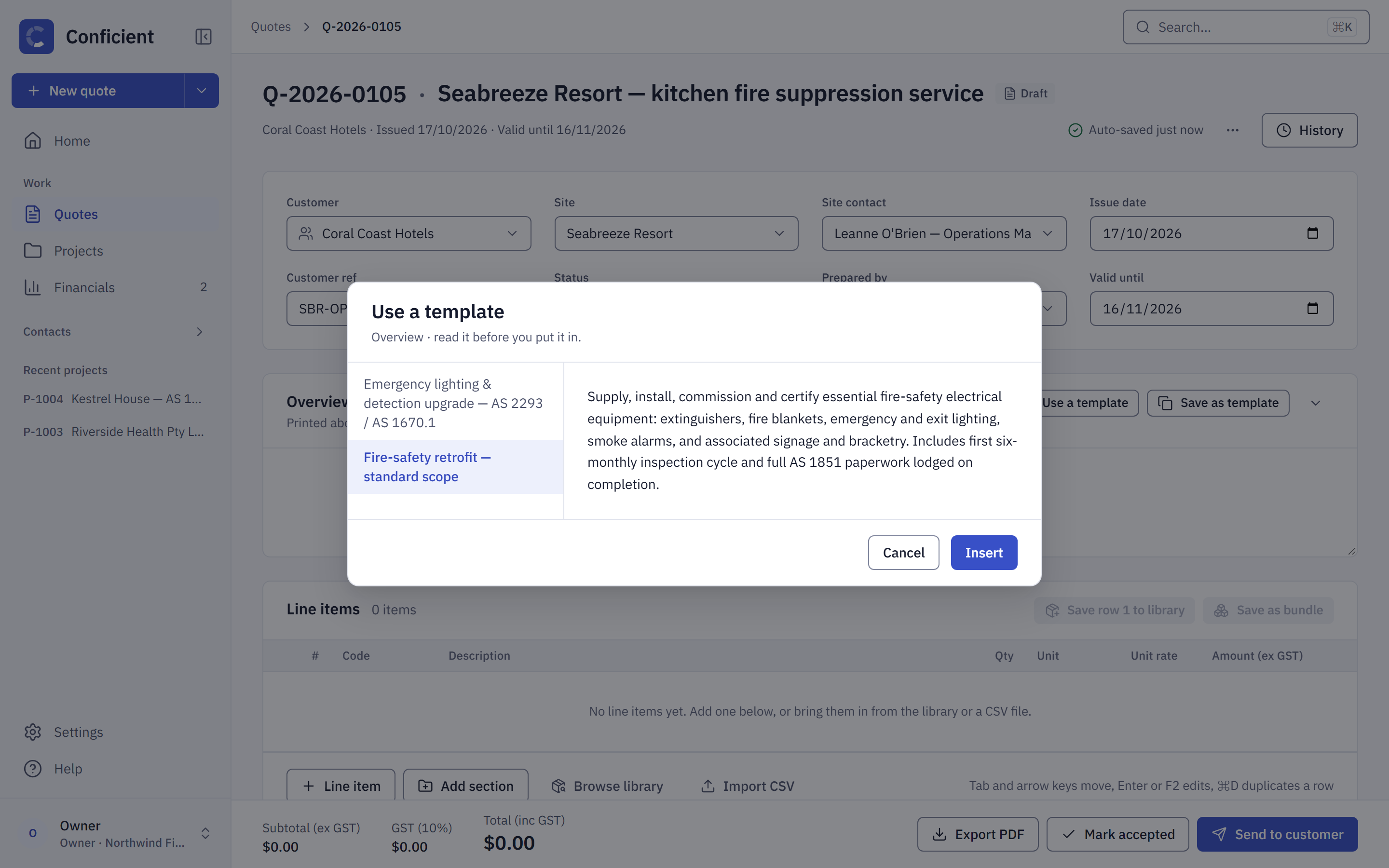
Task: Insert the selected template
Action: 984,553
